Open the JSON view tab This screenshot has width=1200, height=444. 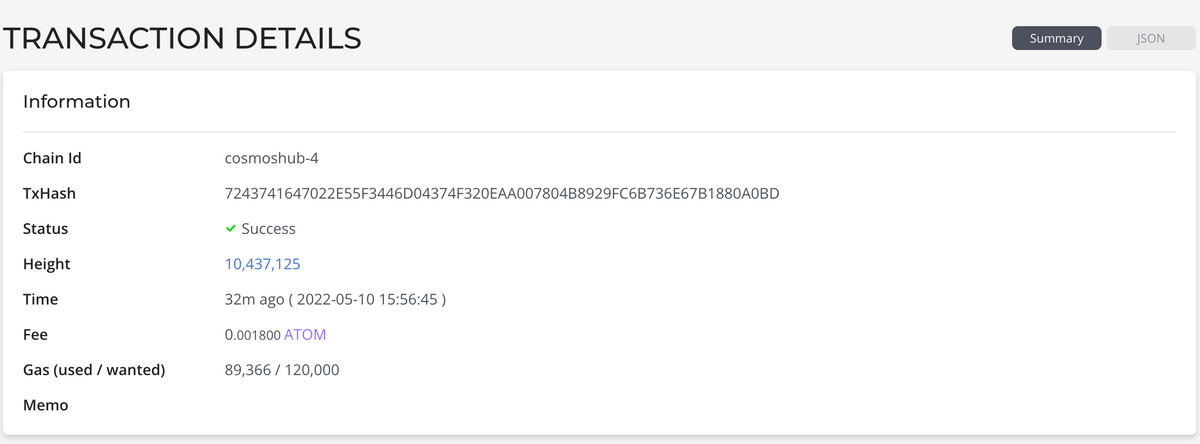pos(1151,38)
